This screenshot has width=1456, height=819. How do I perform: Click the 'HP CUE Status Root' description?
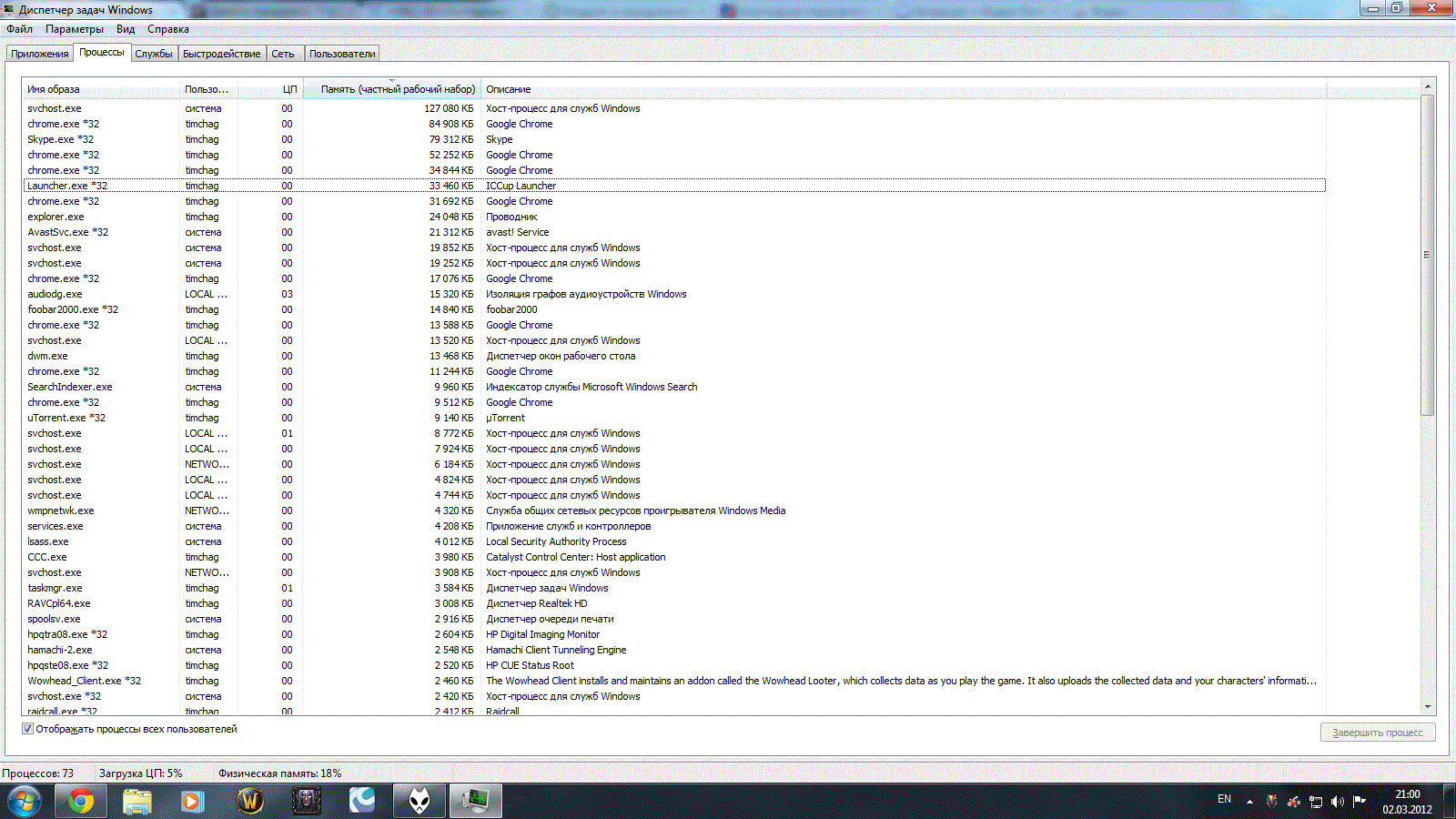coord(530,665)
